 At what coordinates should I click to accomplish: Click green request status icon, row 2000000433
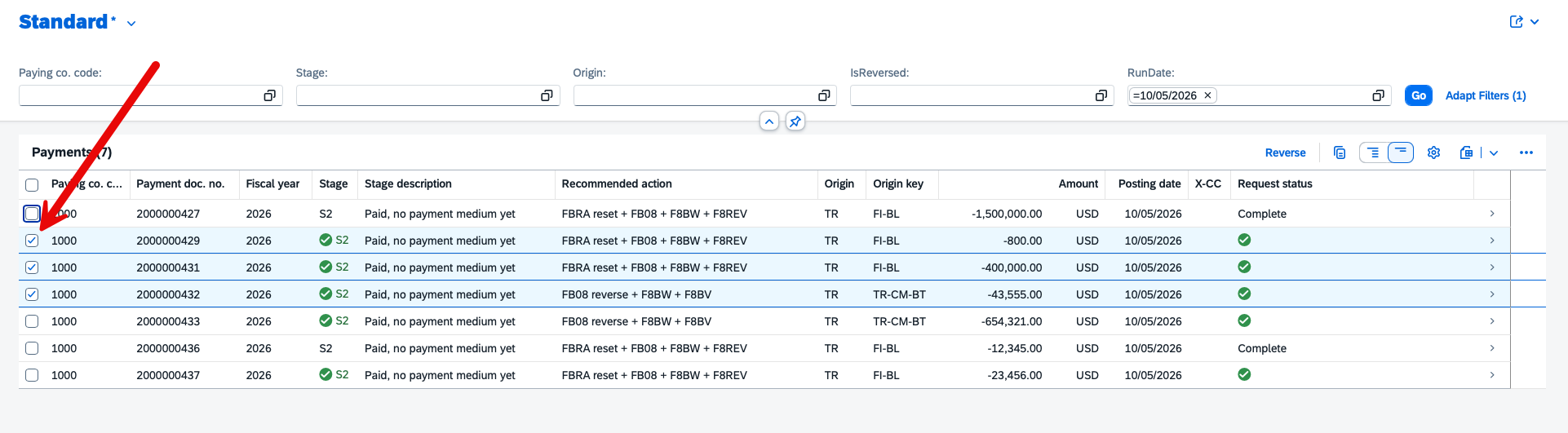(x=1244, y=320)
